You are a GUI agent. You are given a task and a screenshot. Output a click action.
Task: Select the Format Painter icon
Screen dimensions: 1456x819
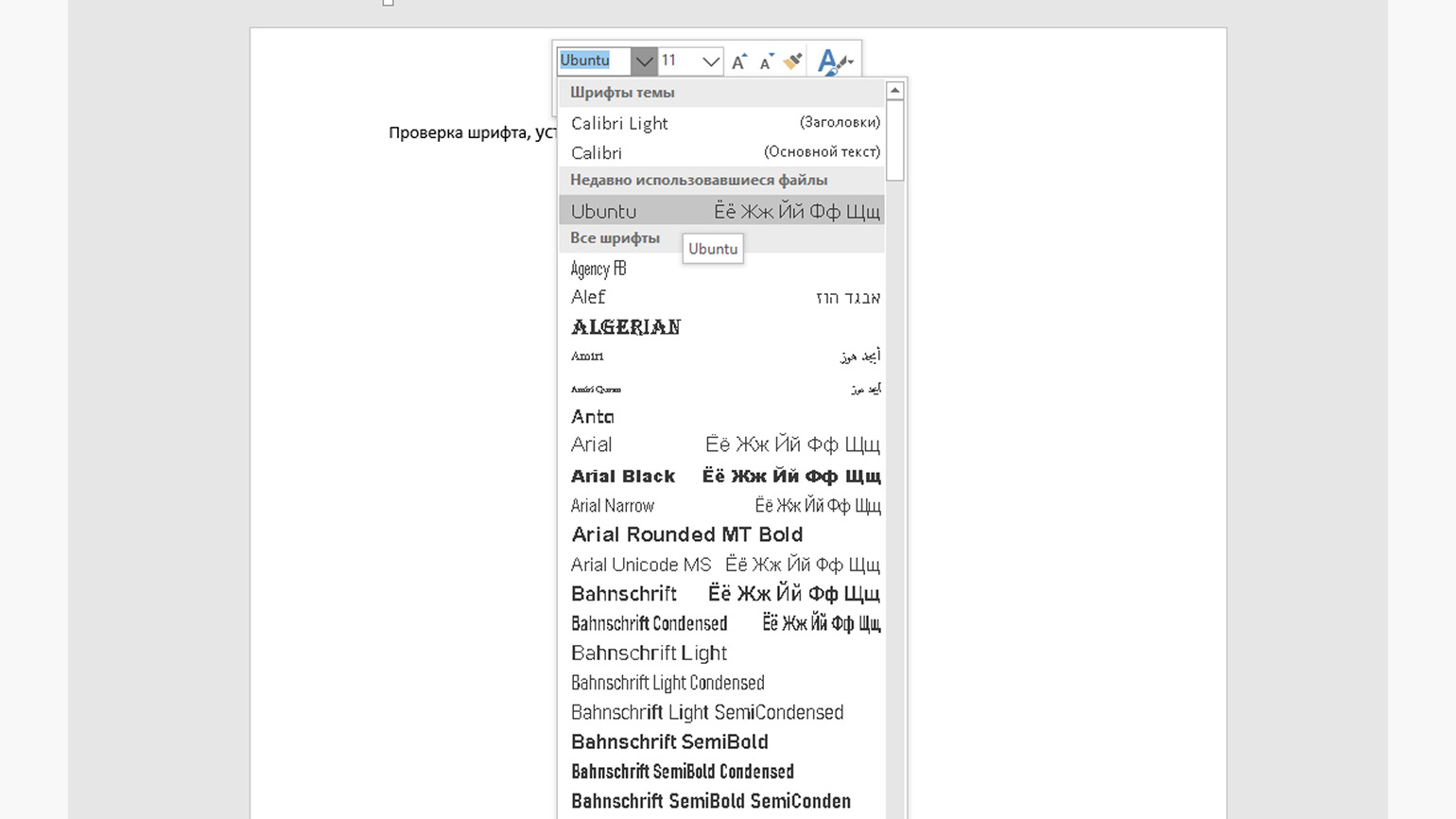tap(791, 61)
